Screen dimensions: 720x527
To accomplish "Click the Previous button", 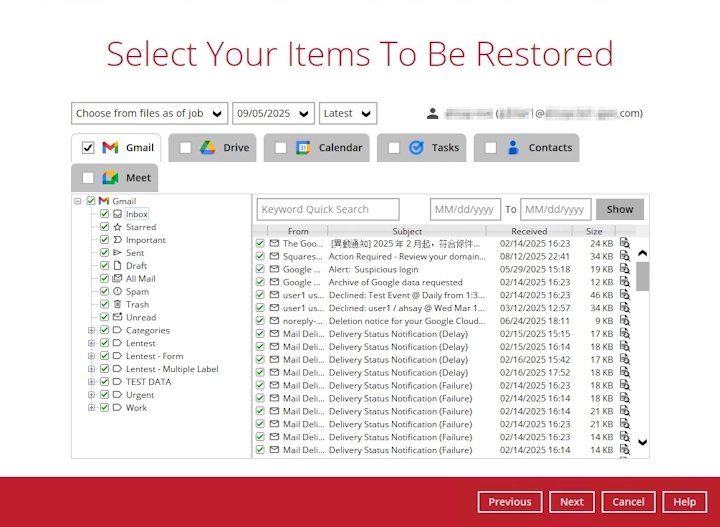I will point(510,502).
